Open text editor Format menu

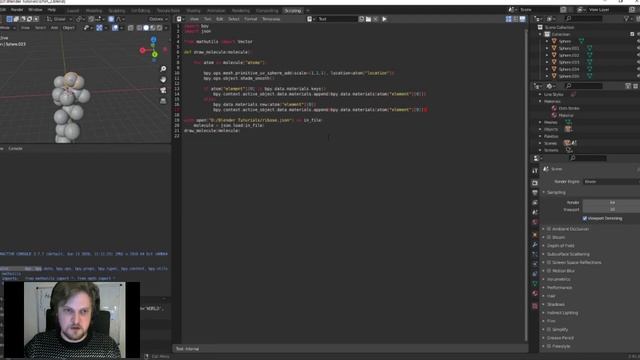(250, 19)
